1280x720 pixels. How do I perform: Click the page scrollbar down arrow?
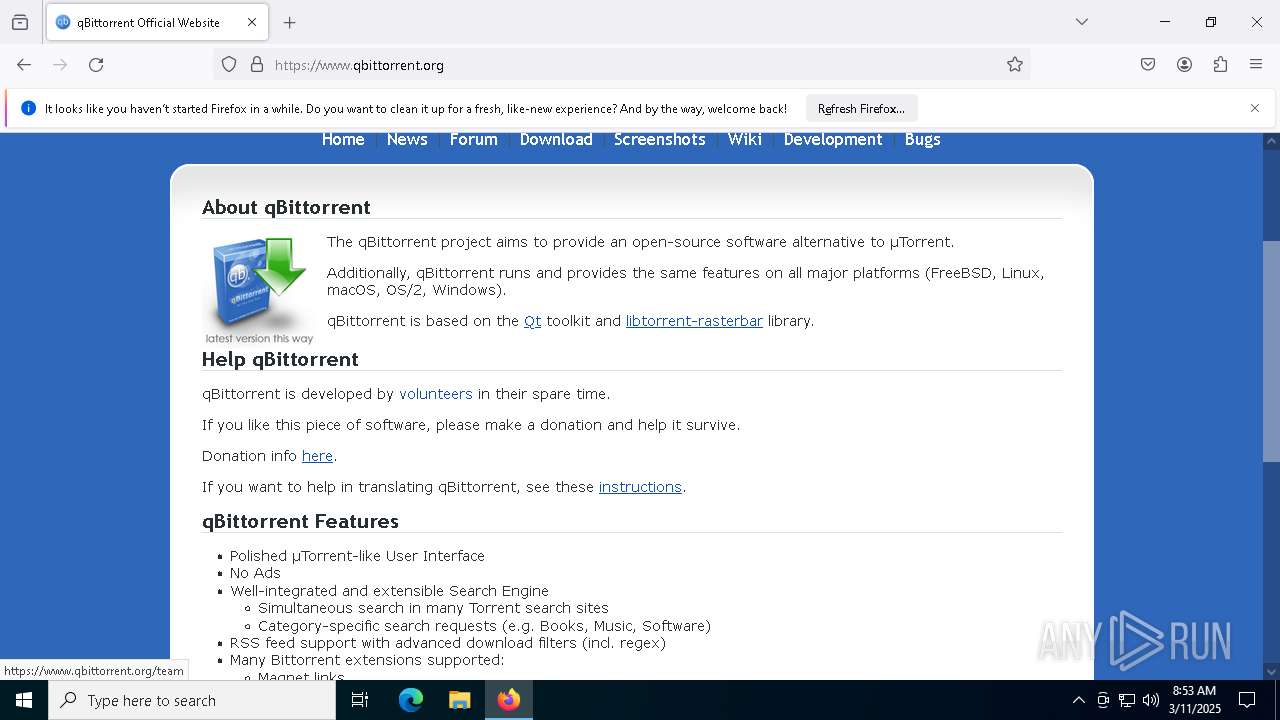click(1271, 671)
